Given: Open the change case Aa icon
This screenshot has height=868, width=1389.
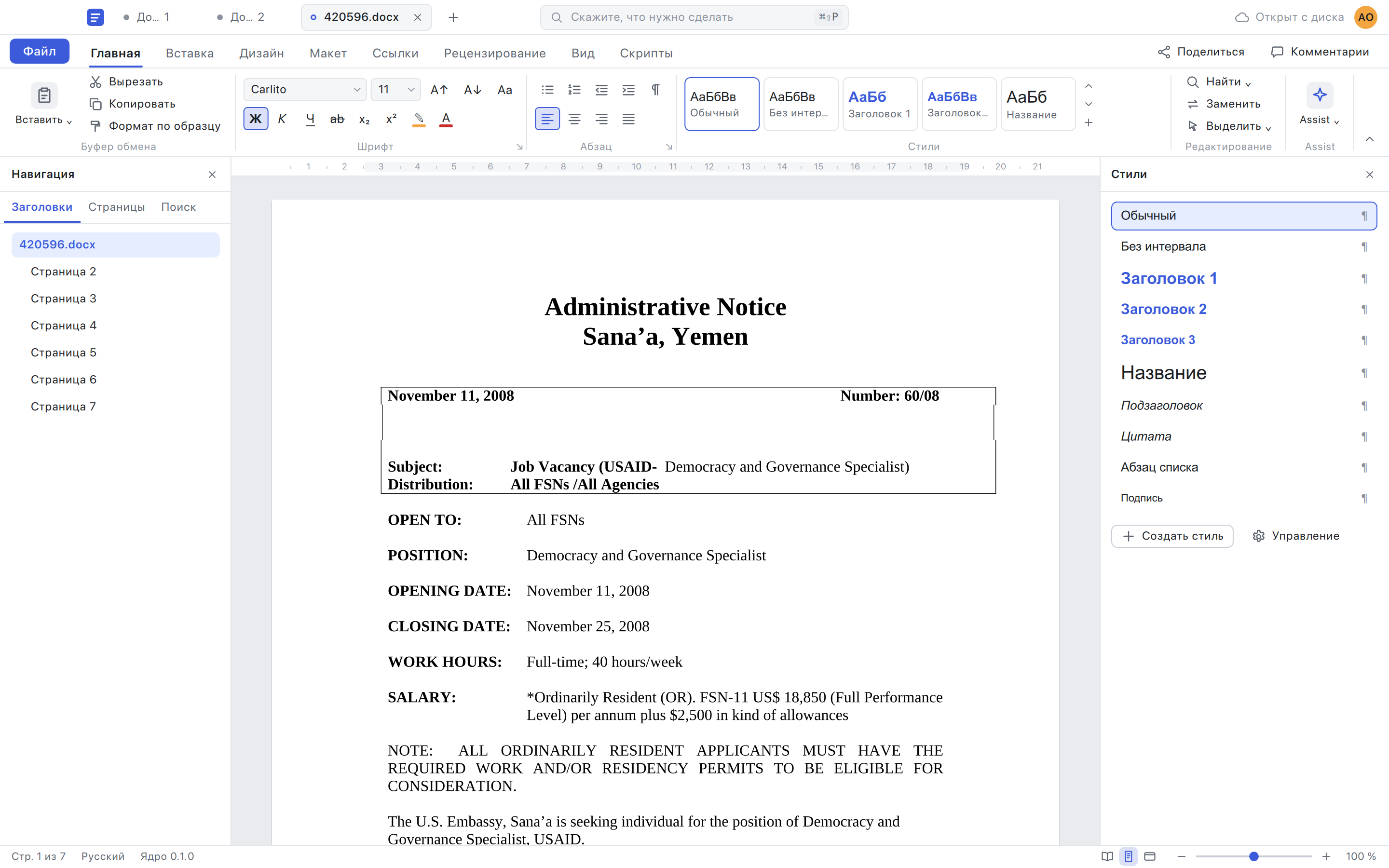Looking at the screenshot, I should (x=504, y=90).
